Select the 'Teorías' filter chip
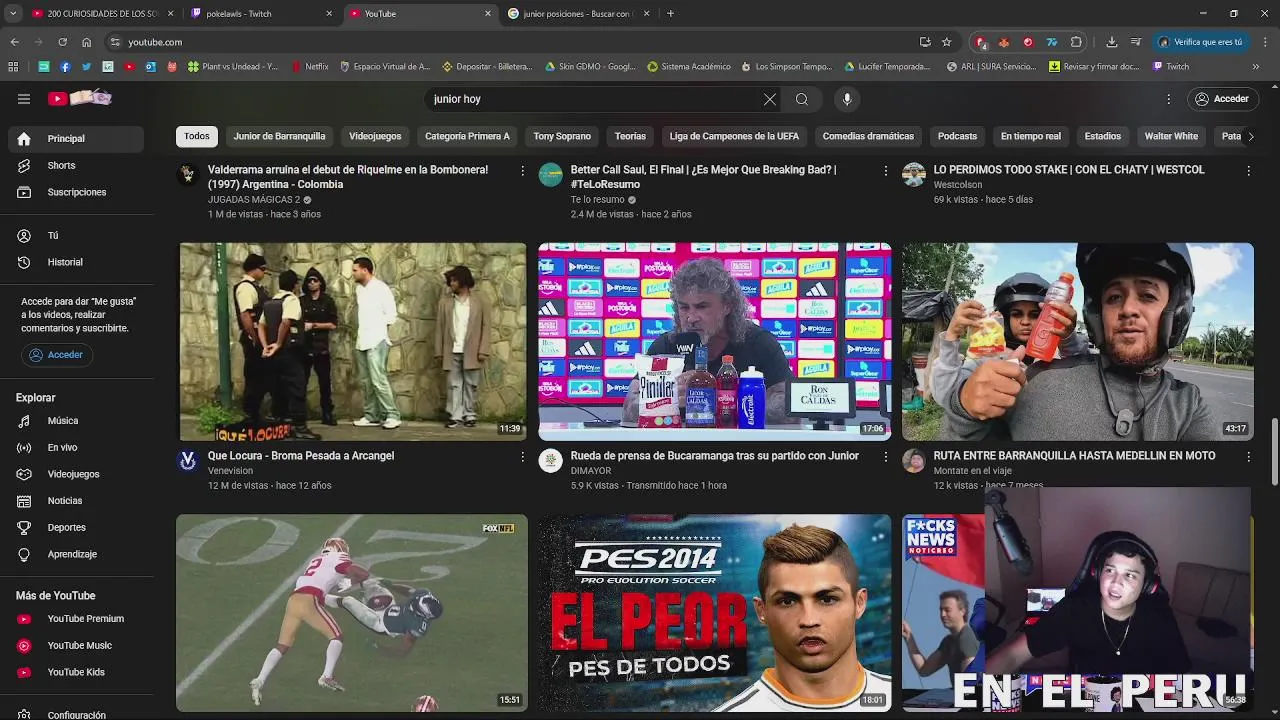The width and height of the screenshot is (1280, 720). tap(630, 136)
